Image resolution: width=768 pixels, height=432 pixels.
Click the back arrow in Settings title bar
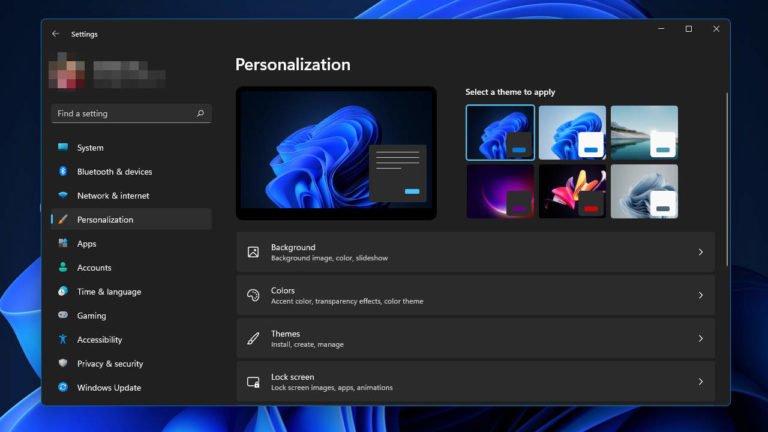click(55, 34)
